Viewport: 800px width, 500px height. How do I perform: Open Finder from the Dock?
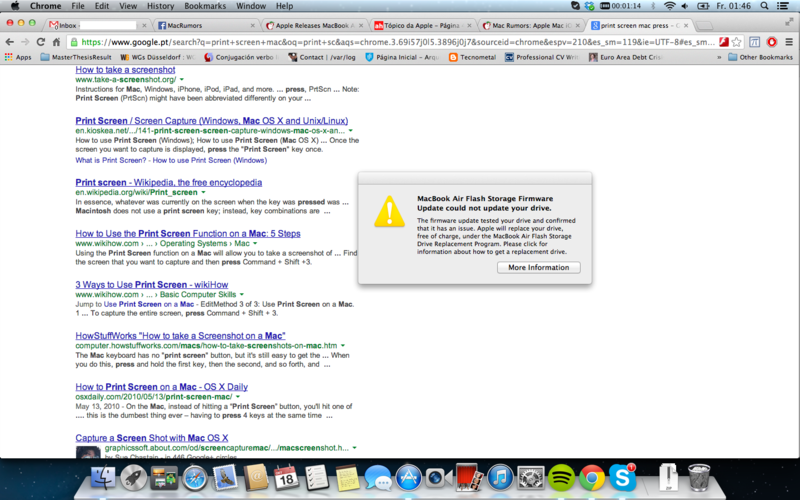click(x=103, y=478)
